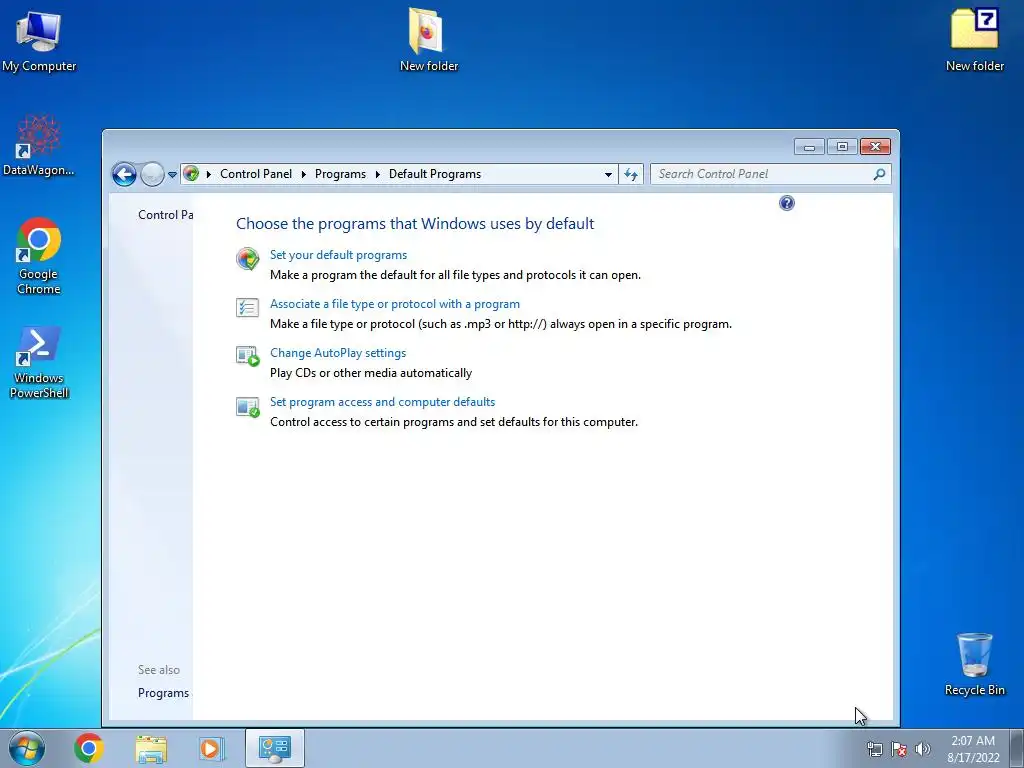Select the Recycle Bin icon
The image size is (1024, 768).
[x=974, y=664]
